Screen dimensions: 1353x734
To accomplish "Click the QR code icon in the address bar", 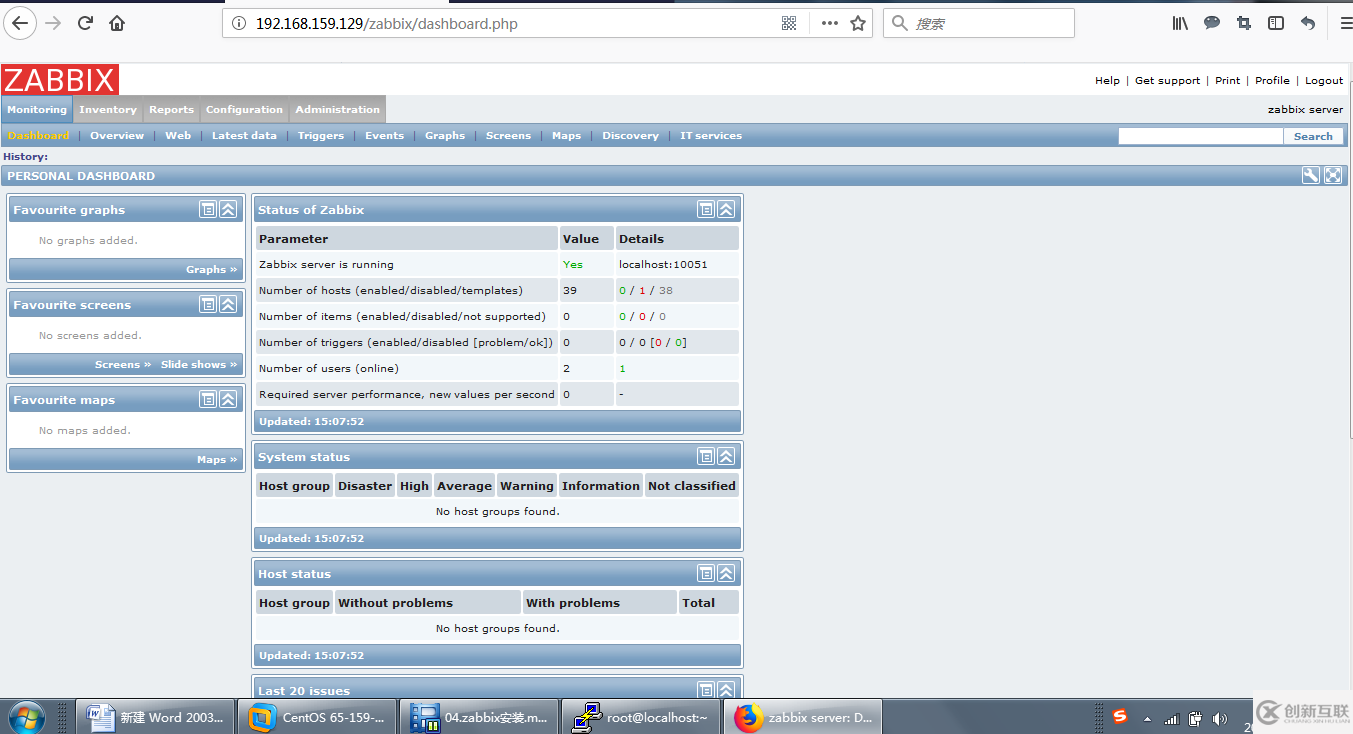I will pyautogui.click(x=789, y=23).
